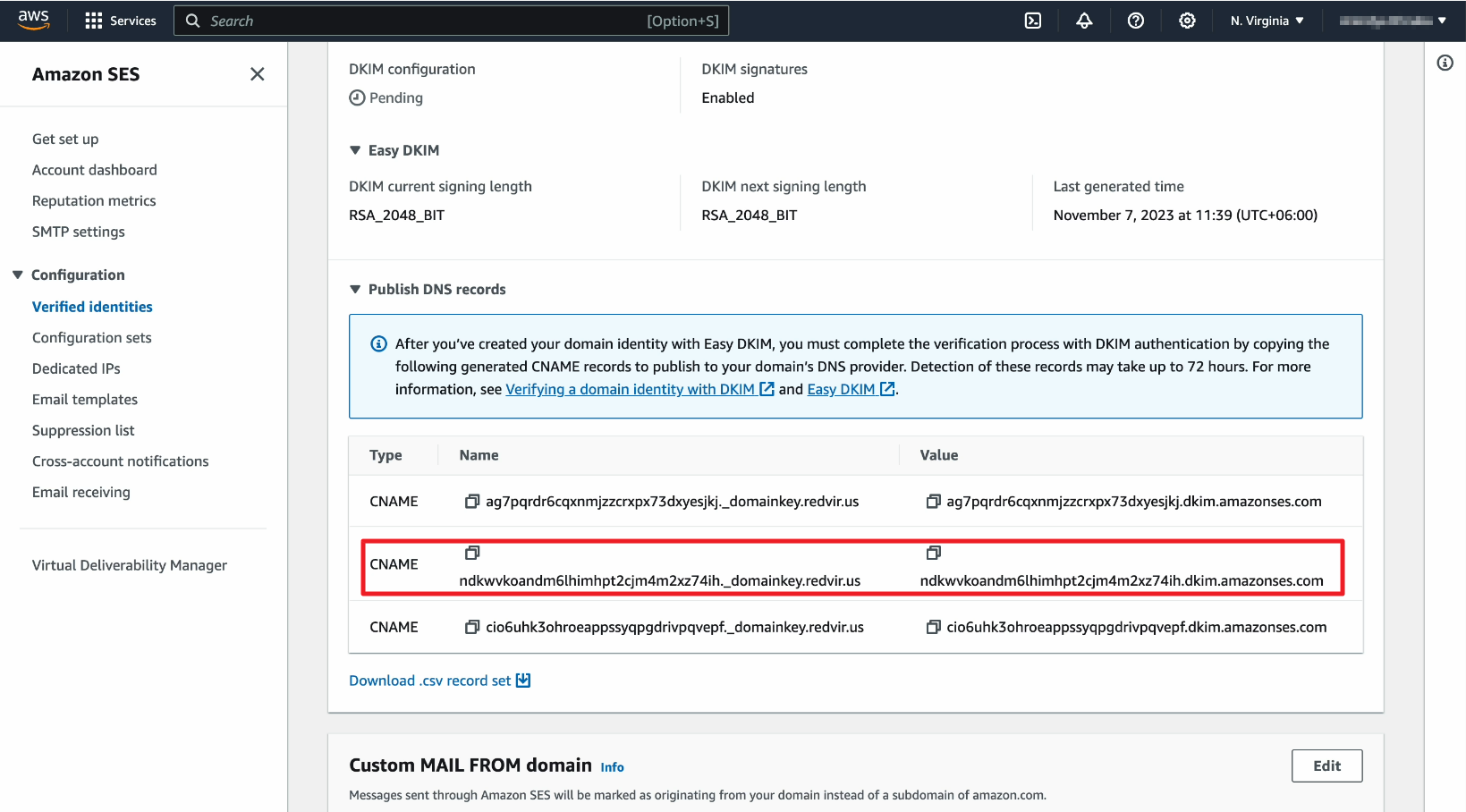Copy the ndkwvkoandm dkim.amazonses.com value

tap(933, 553)
